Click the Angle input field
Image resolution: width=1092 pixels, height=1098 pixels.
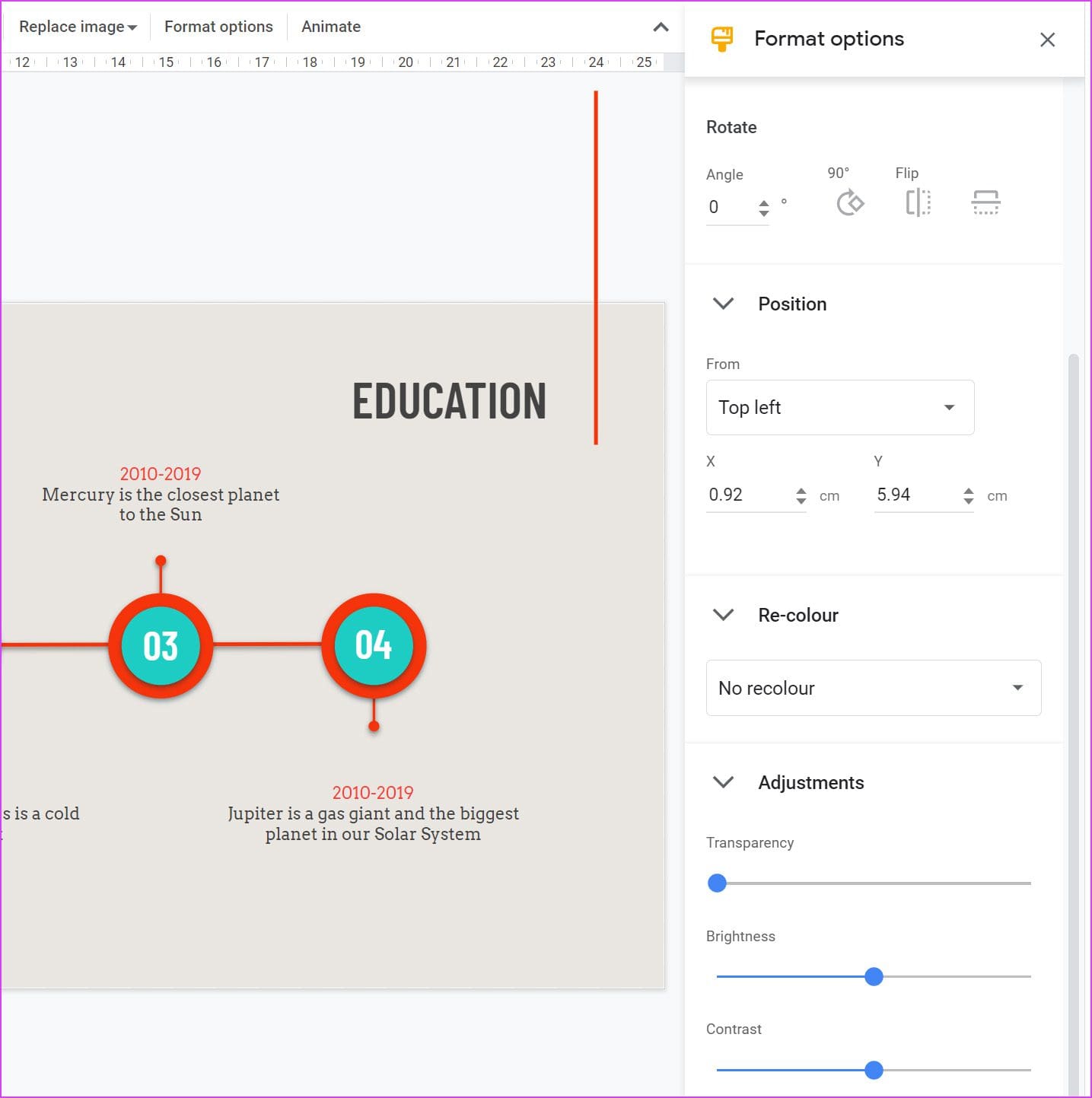point(730,207)
